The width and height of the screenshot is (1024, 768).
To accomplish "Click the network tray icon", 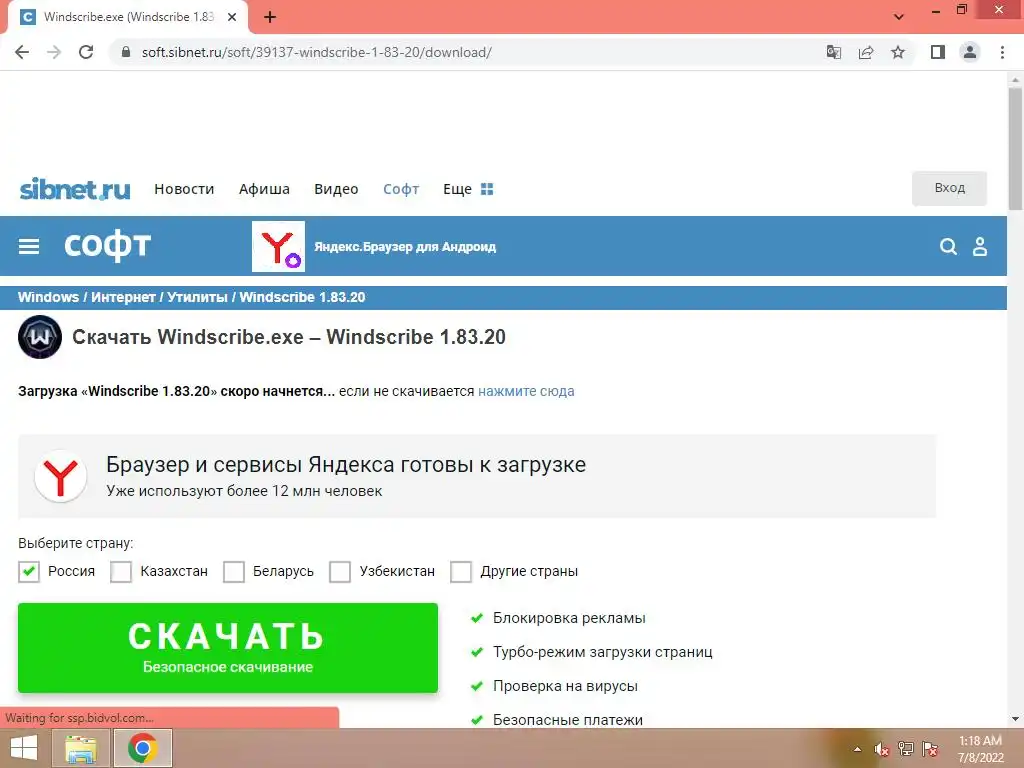I will tap(906, 749).
